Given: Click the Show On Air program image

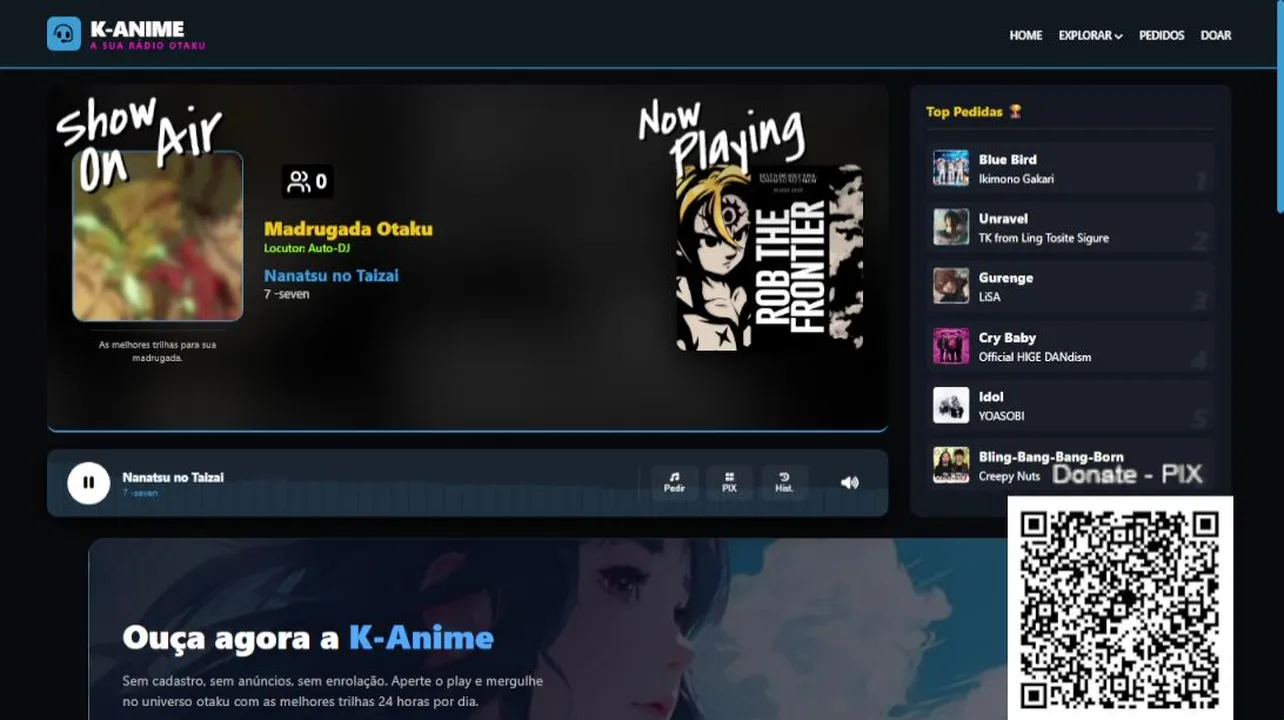Looking at the screenshot, I should click(157, 236).
